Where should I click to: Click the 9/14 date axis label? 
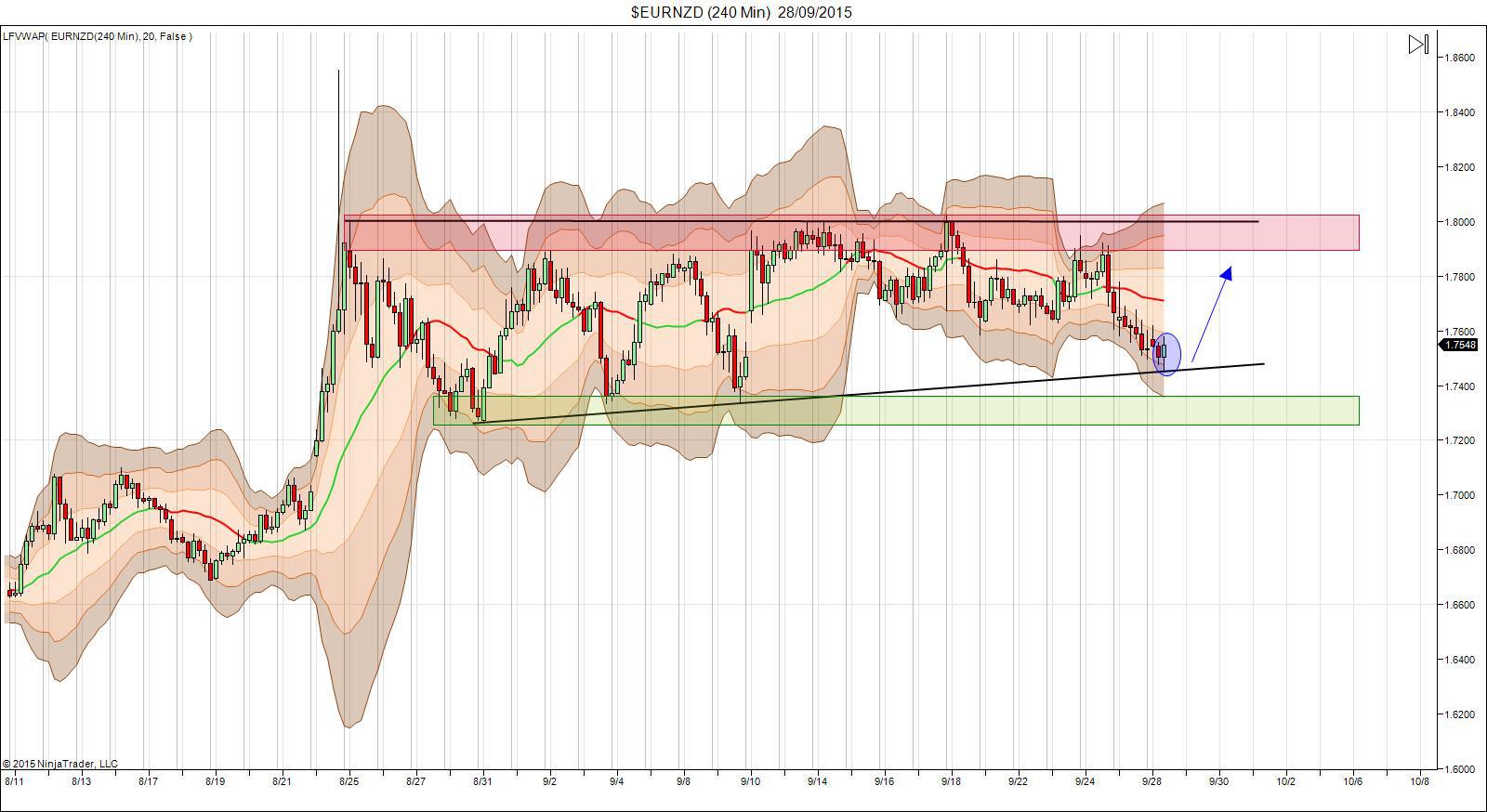(x=817, y=781)
